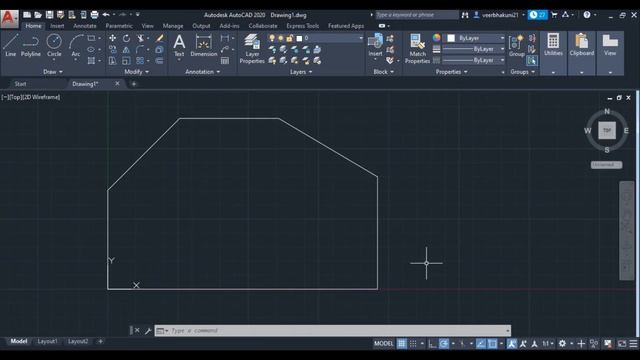Toggle the layer on/off lightbulb icon

272,38
